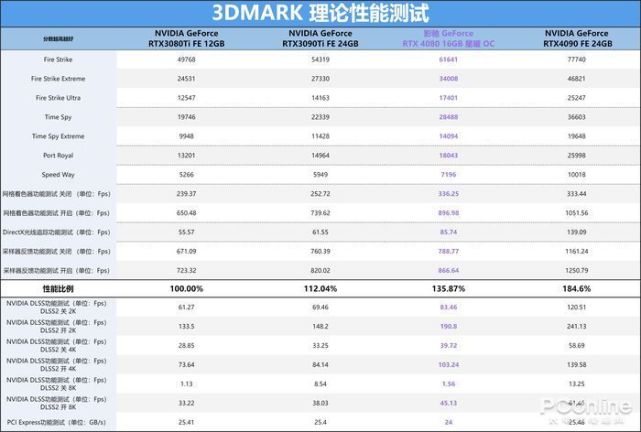Click the "Port Royal" row label

pos(58,155)
